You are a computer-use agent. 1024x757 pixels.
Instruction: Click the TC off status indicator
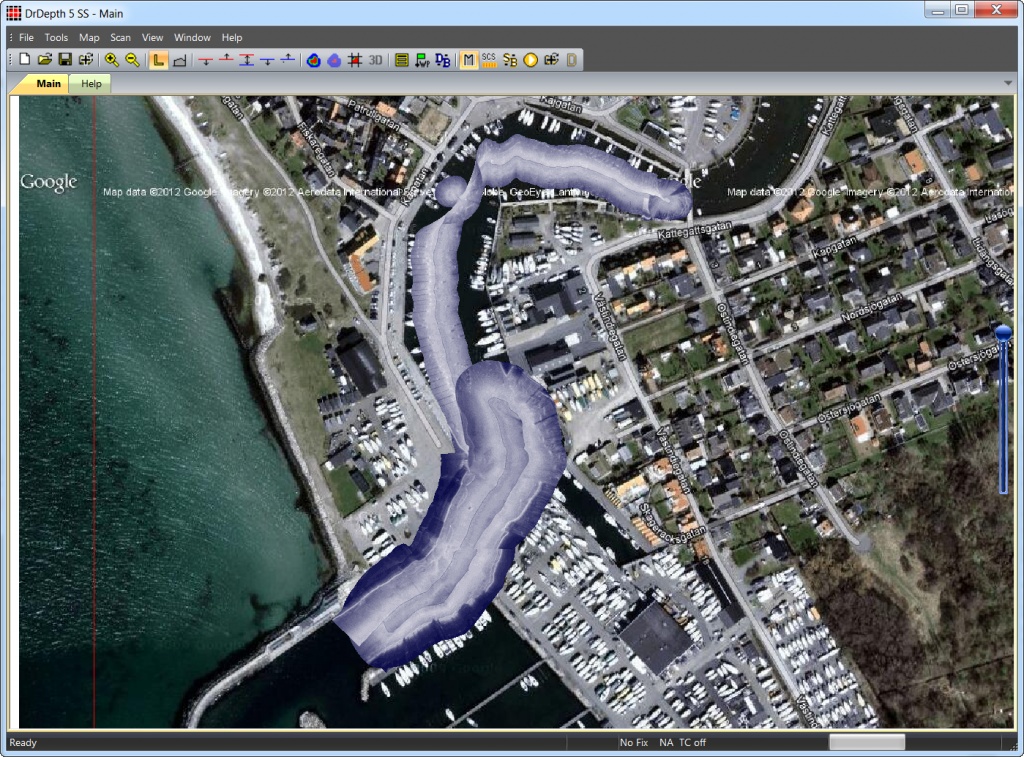click(x=692, y=742)
